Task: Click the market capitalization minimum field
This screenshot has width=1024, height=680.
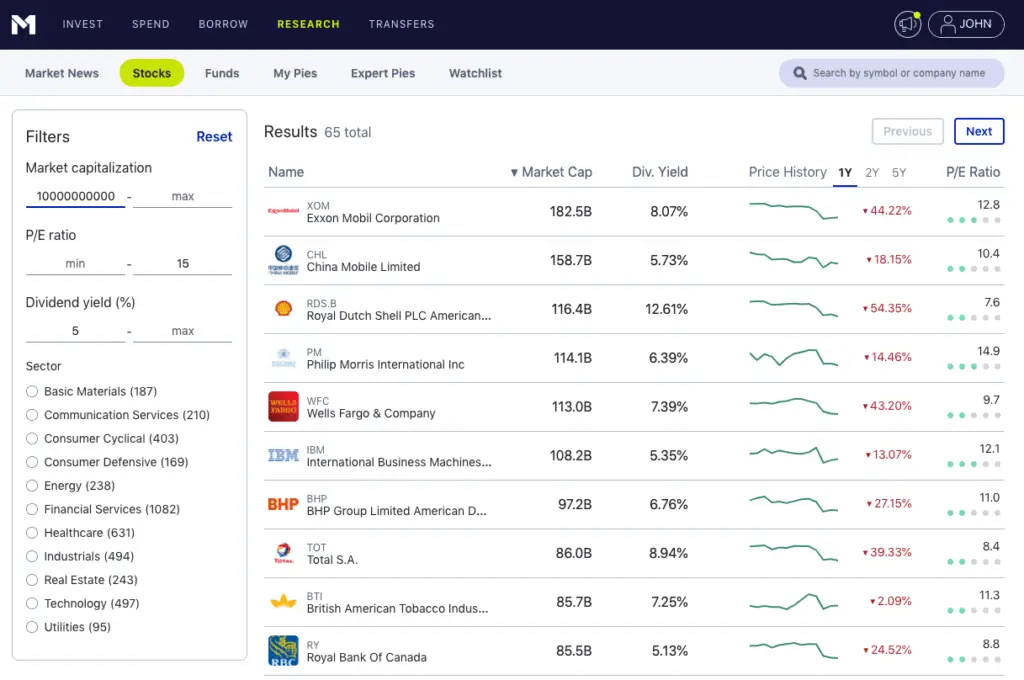Action: [75, 196]
